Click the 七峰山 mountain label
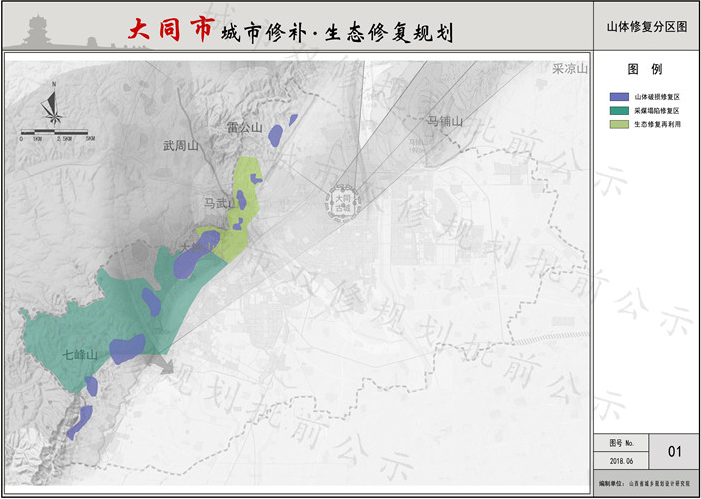Viewport: 701px width, 499px height. click(x=80, y=355)
